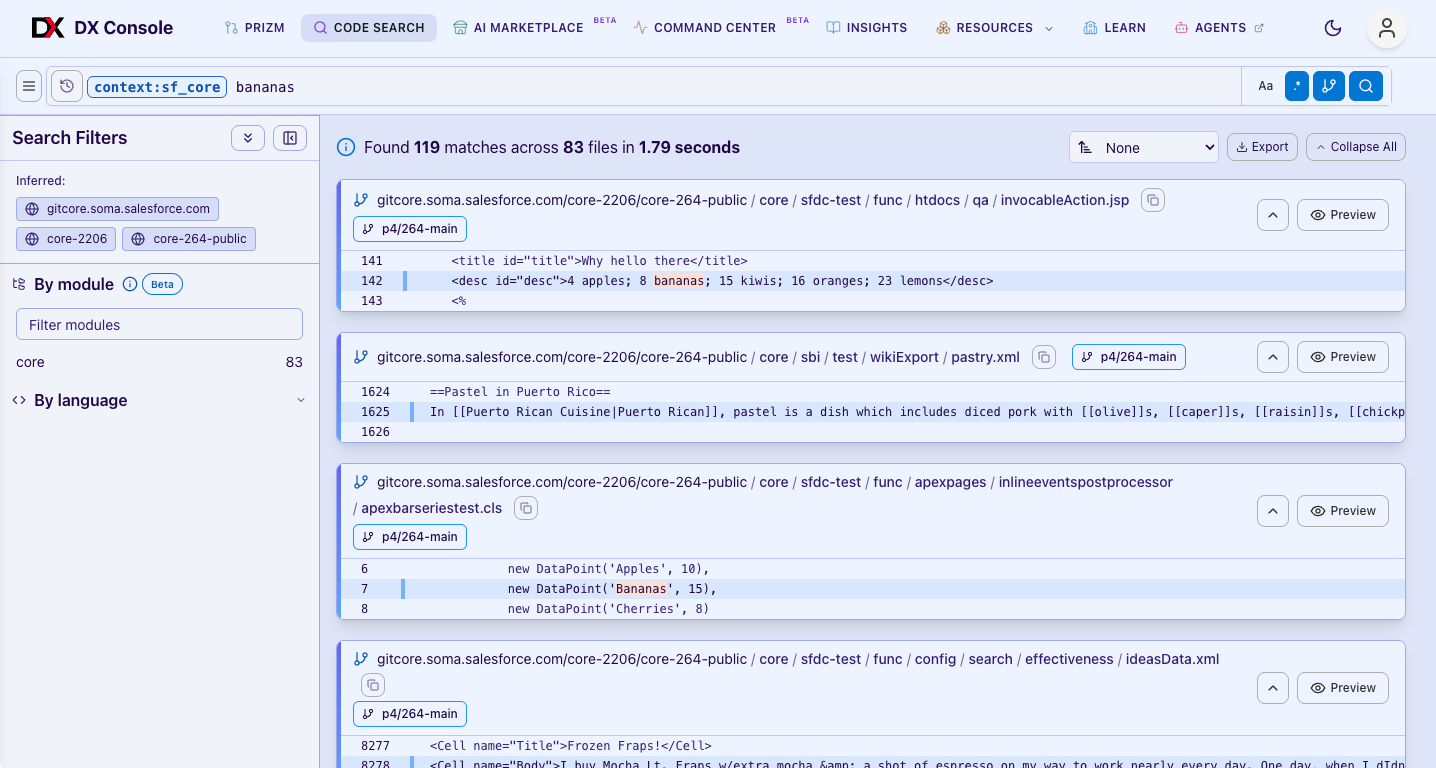Open COMMAND CENTER tab
This screenshot has height=768, width=1436.
tap(705, 28)
